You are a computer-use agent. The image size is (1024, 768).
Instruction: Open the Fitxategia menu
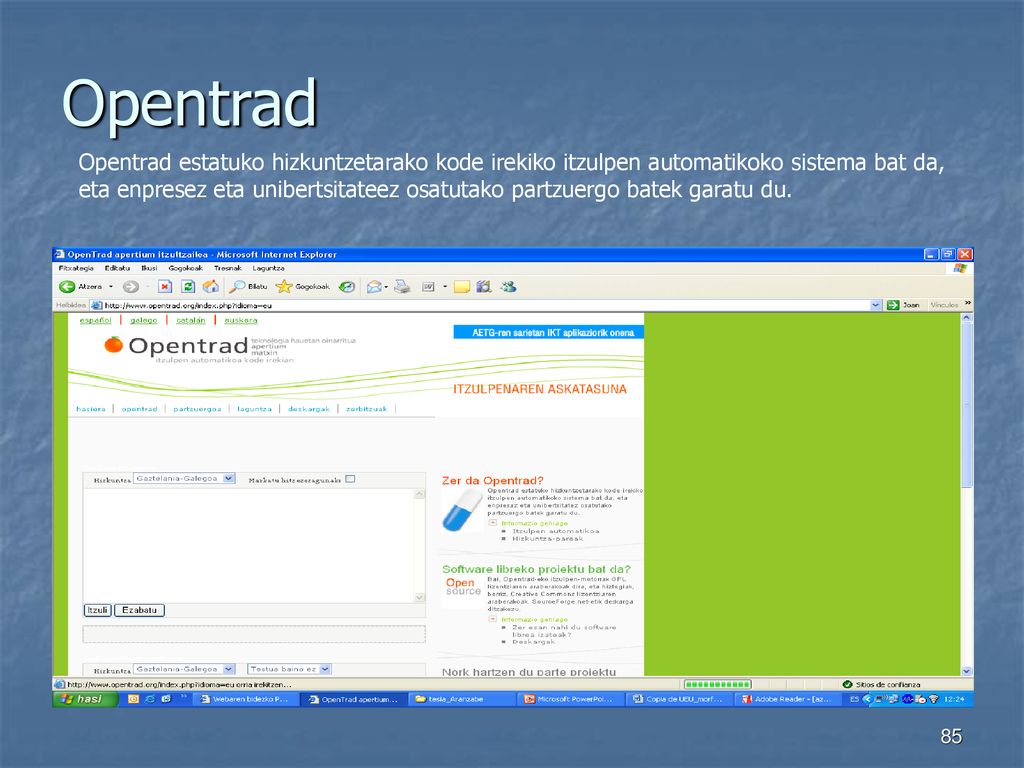point(76,268)
